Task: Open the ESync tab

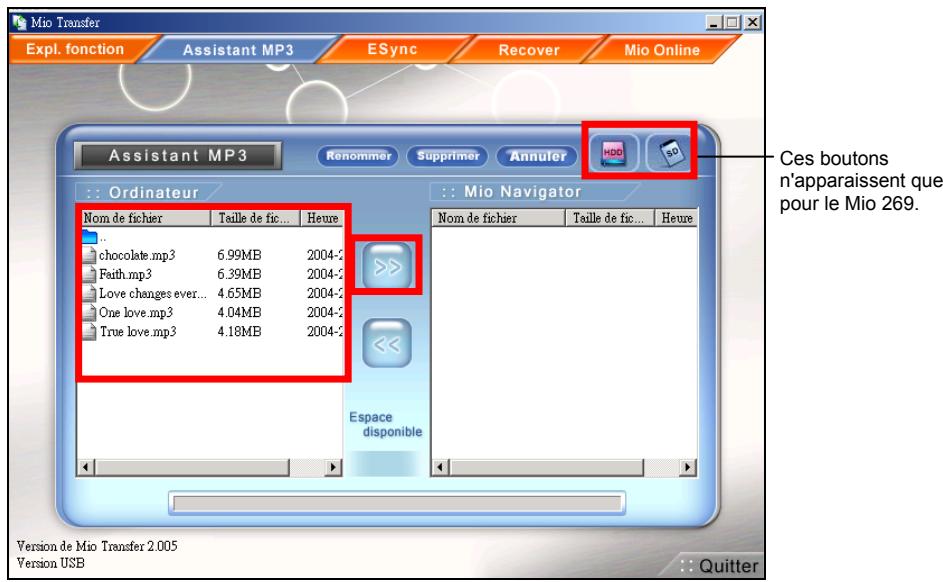Action: click(x=392, y=49)
